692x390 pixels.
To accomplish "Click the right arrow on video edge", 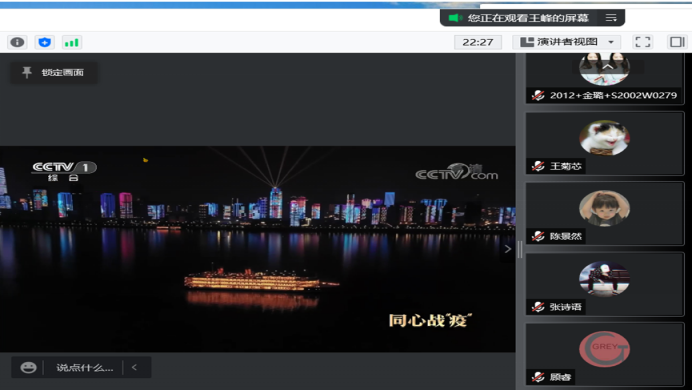I will tap(508, 249).
